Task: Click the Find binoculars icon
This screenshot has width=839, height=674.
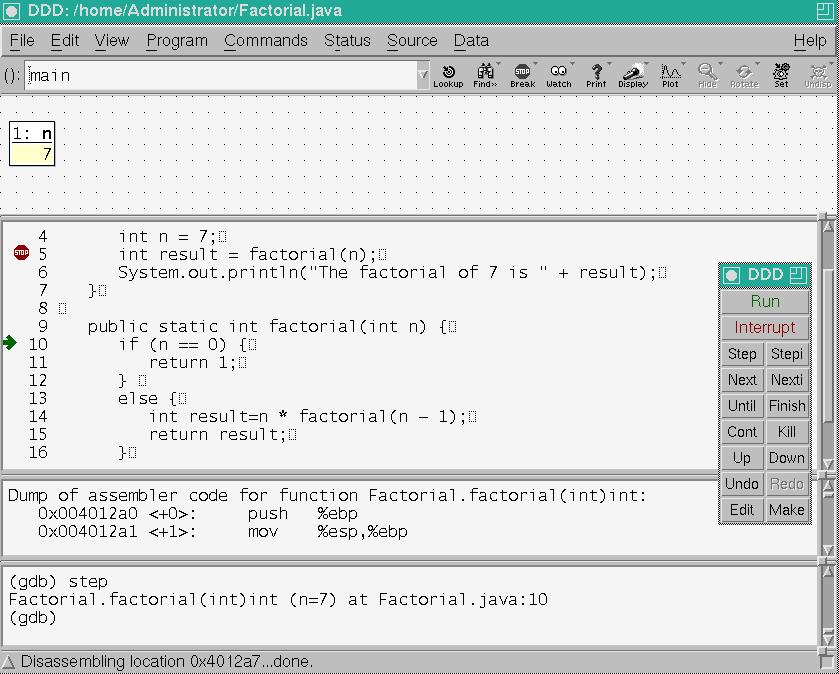Action: point(485,76)
